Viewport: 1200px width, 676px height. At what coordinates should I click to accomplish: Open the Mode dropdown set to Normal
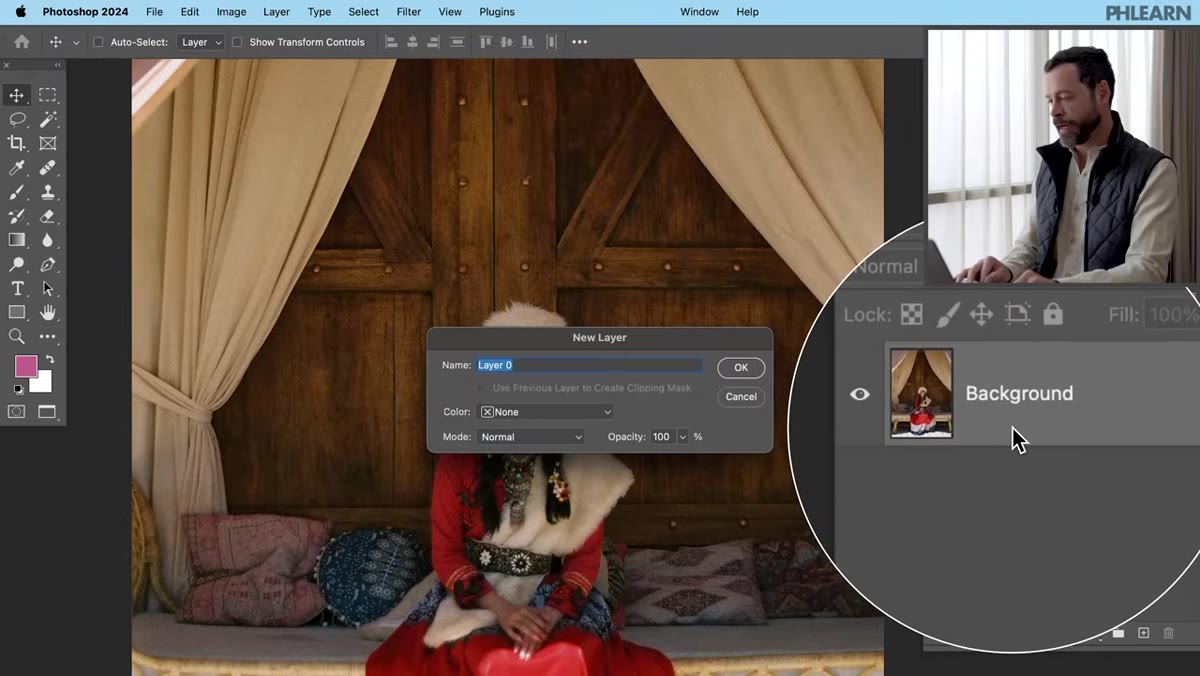530,437
